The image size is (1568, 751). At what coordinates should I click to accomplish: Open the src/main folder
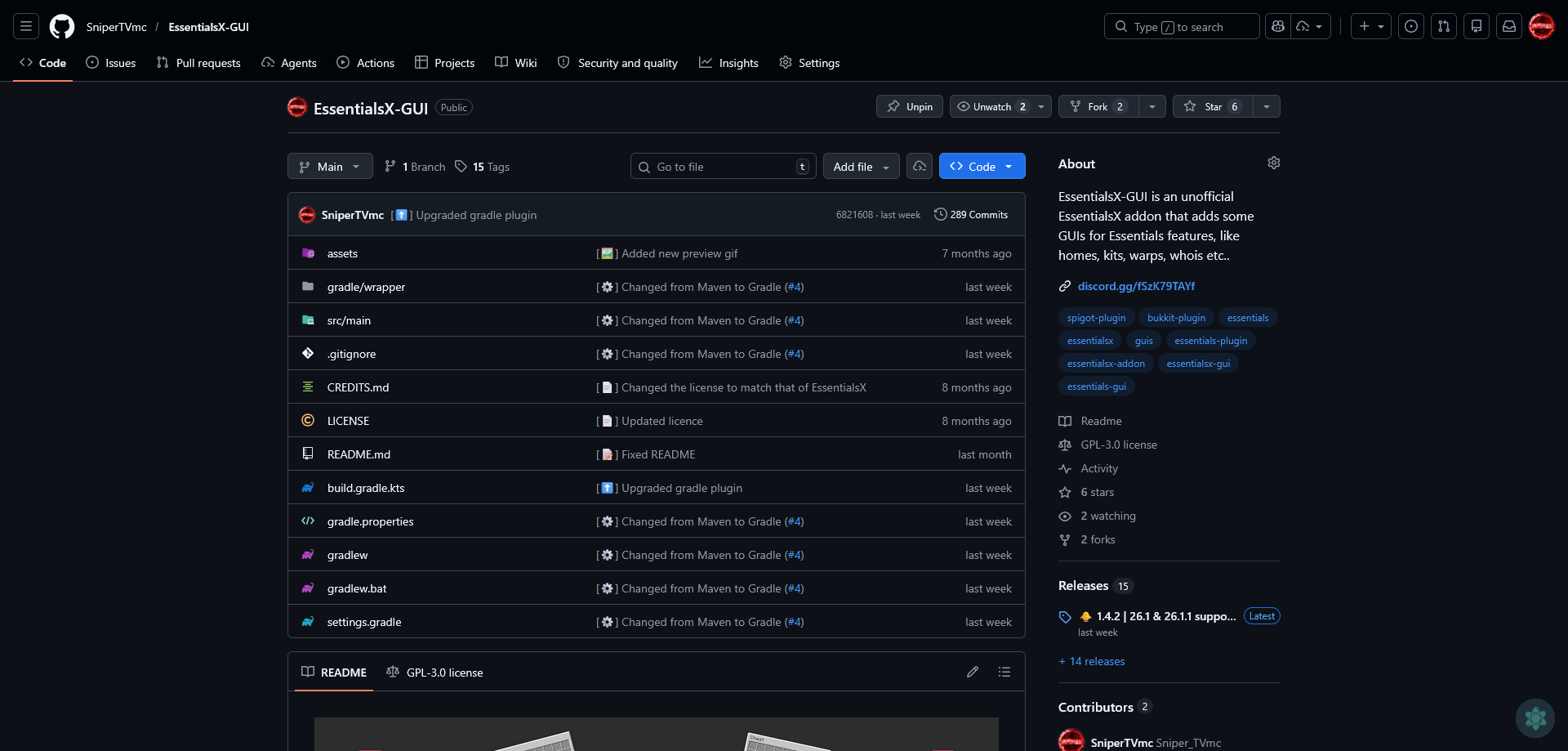coord(349,320)
